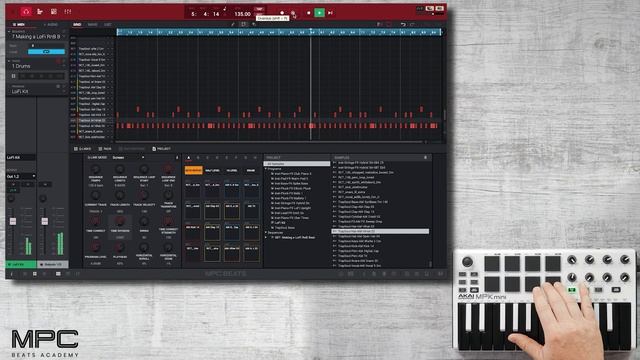Click the stop button in transport
The width and height of the screenshot is (640, 360).
tap(309, 13)
